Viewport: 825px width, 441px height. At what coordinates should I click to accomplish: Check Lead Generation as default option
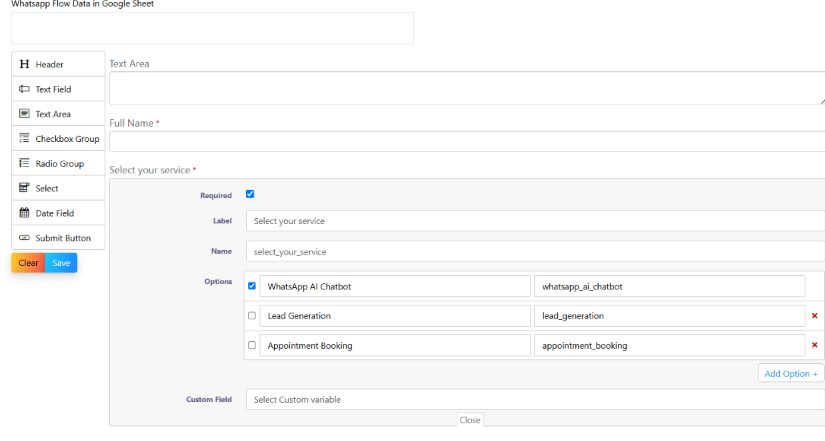(x=252, y=316)
